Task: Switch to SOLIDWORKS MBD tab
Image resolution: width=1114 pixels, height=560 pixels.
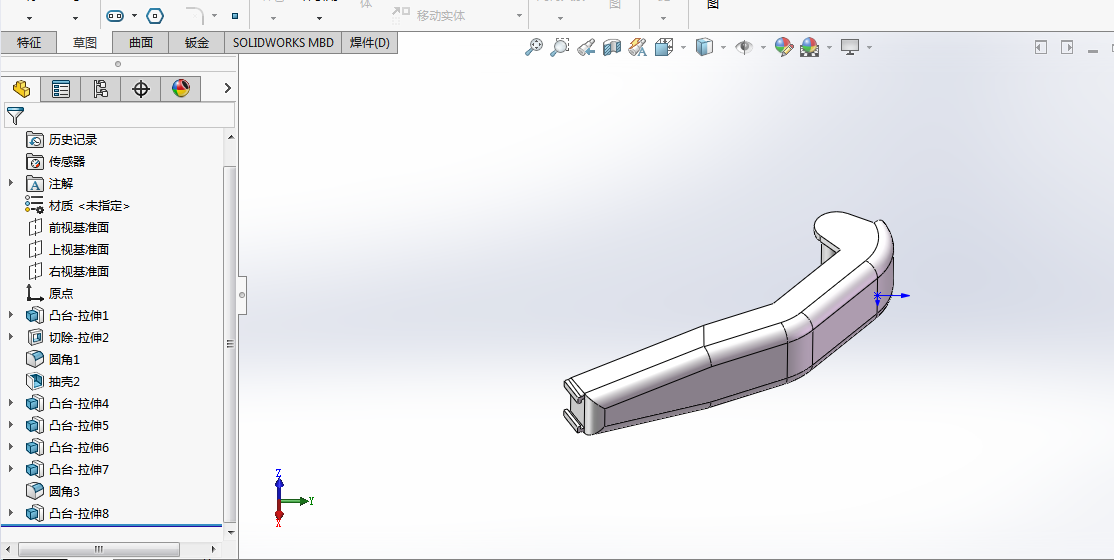Action: [283, 43]
